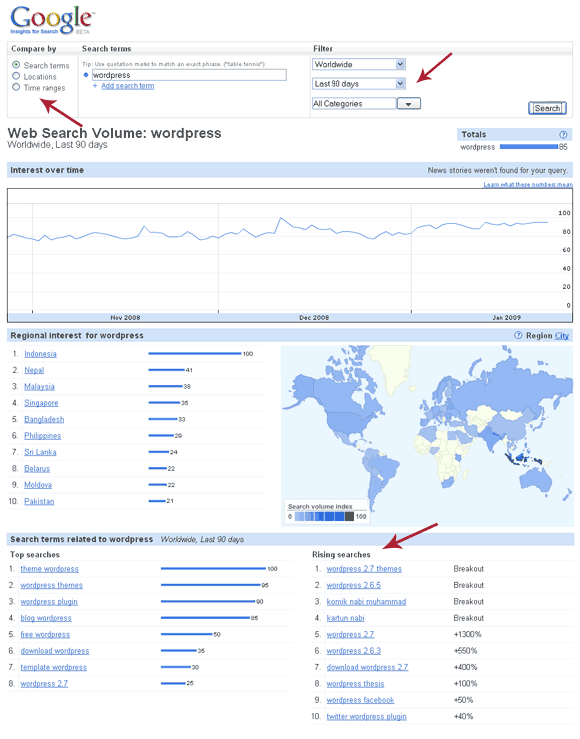This screenshot has height=739, width=580.
Task: Open the wordpress 2.7 top search
Action: click(x=44, y=684)
